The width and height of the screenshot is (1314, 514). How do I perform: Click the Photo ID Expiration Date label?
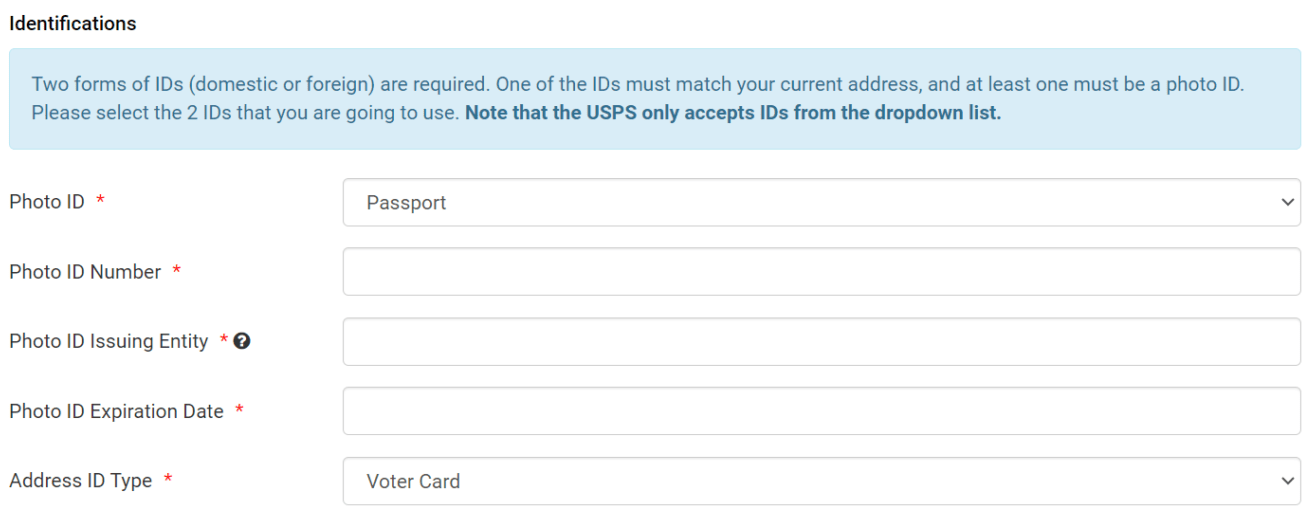point(116,411)
